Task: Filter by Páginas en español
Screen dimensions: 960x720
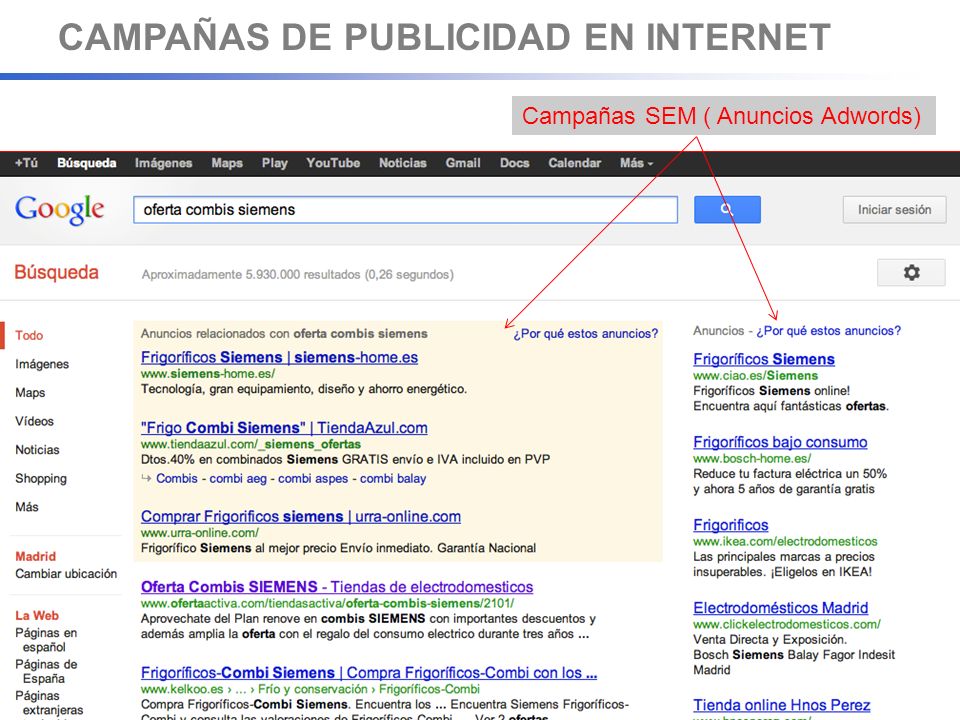Action: point(46,640)
